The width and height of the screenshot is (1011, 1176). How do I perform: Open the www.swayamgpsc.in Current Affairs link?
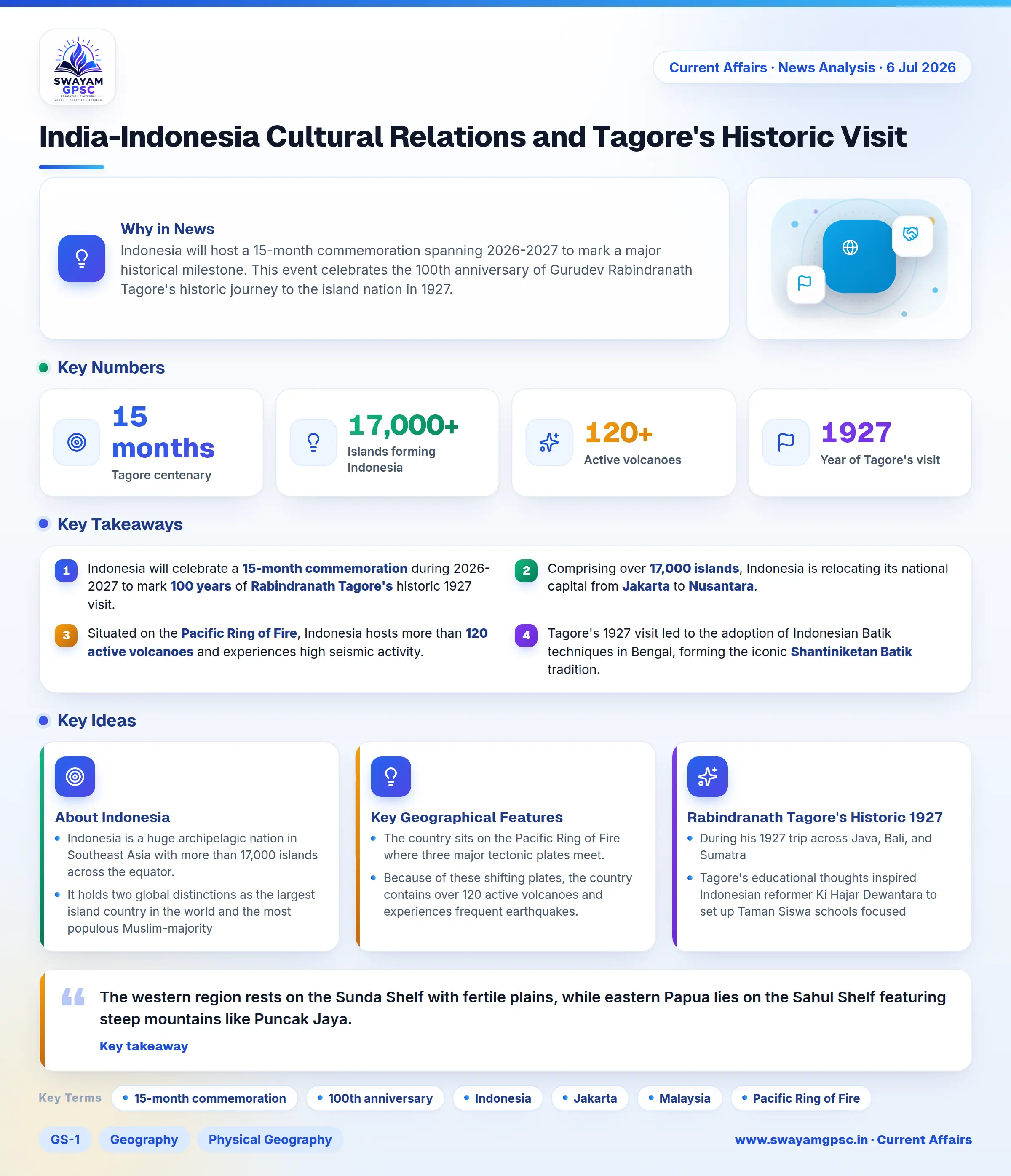point(853,1140)
